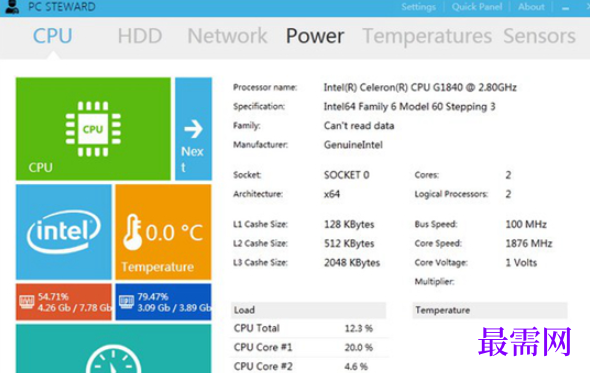
Task: Click the PC Steward user logo icon
Action: coord(12,7)
